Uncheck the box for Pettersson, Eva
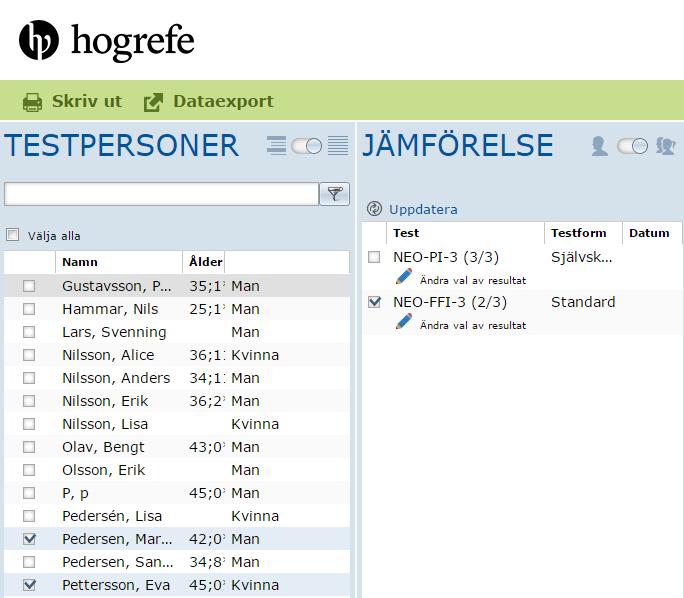The width and height of the screenshot is (684, 598). point(29,585)
